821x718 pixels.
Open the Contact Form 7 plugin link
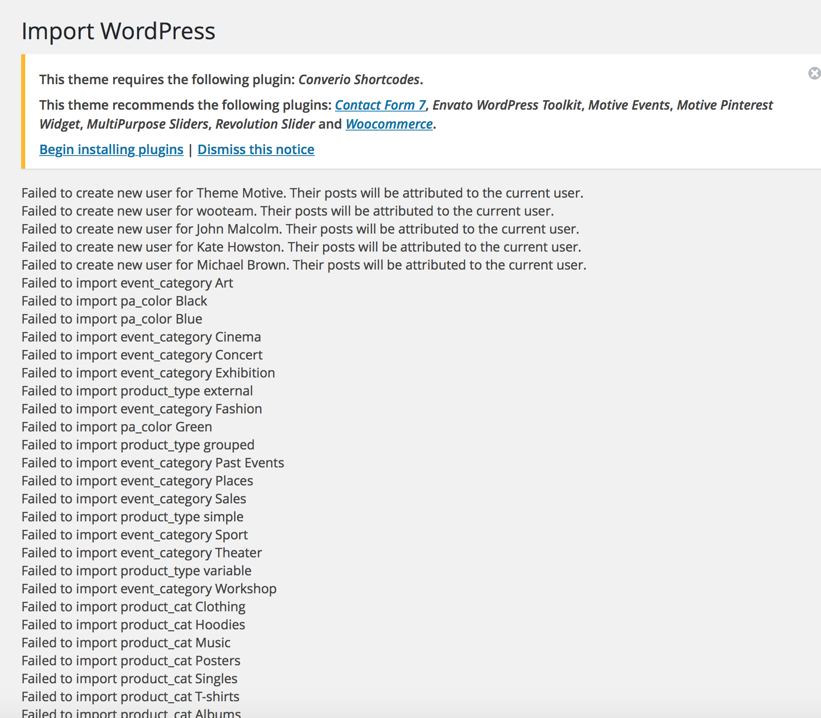(x=380, y=105)
